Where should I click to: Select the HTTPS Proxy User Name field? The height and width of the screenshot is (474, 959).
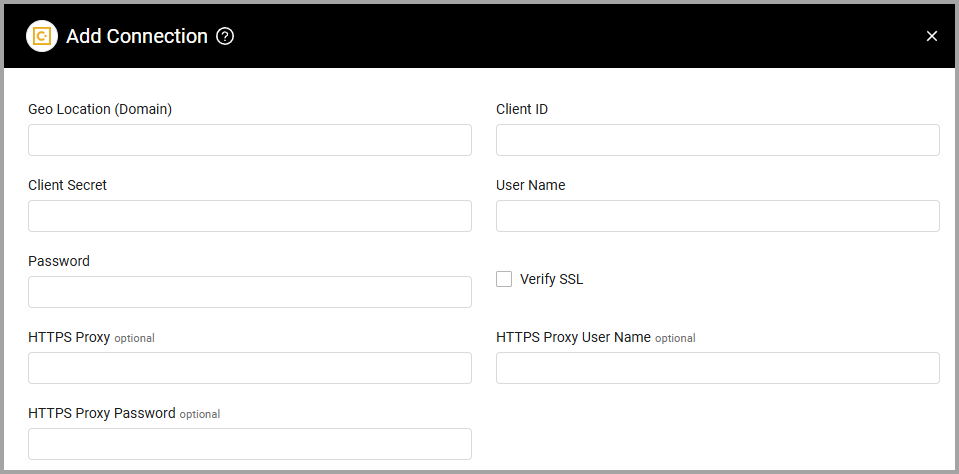(x=717, y=368)
